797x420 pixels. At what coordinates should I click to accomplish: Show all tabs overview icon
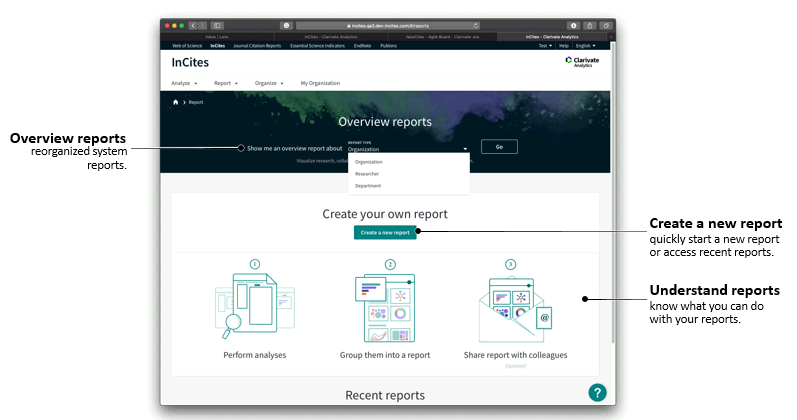coord(606,25)
